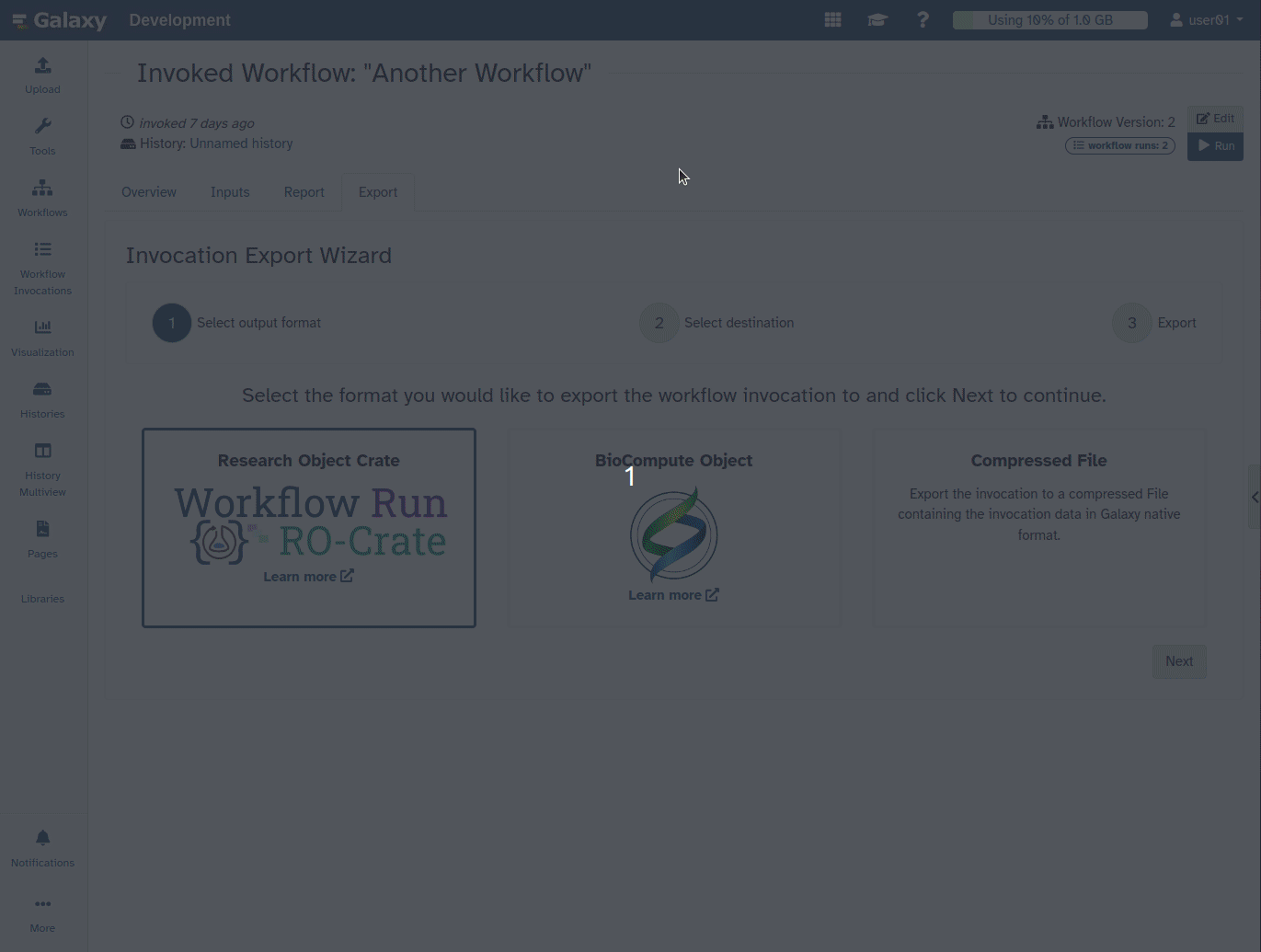Image resolution: width=1261 pixels, height=952 pixels.
Task: Open Workflows from the sidebar
Action: [42, 198]
